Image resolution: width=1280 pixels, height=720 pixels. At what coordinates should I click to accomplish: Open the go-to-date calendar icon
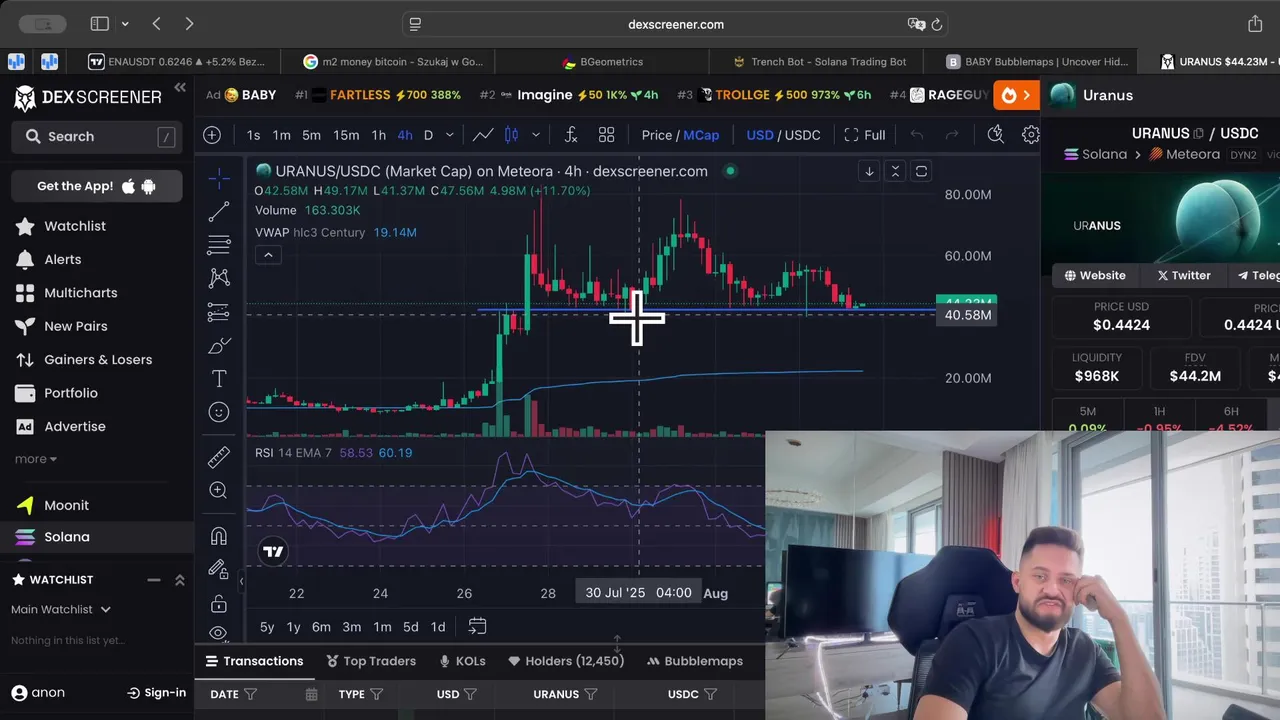click(477, 626)
